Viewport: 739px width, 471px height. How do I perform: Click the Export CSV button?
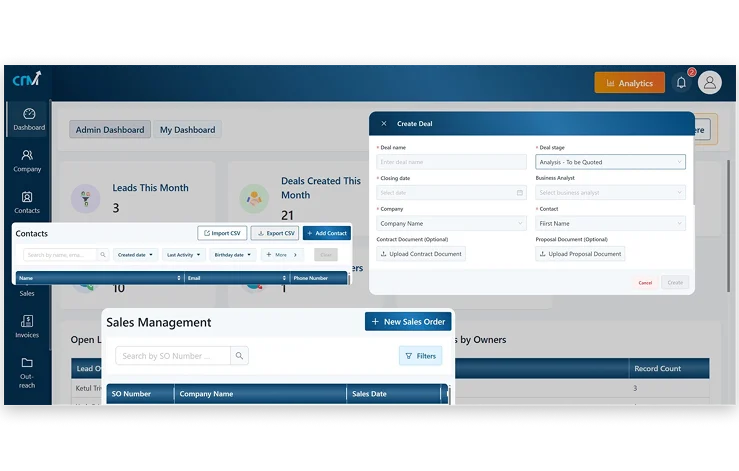[275, 233]
